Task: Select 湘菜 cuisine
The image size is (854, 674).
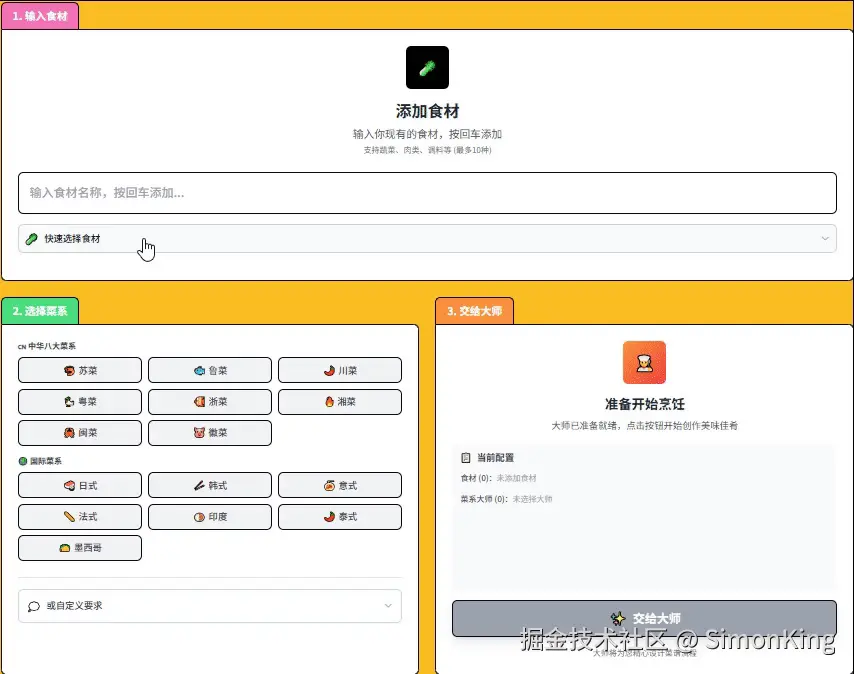Action: click(340, 402)
